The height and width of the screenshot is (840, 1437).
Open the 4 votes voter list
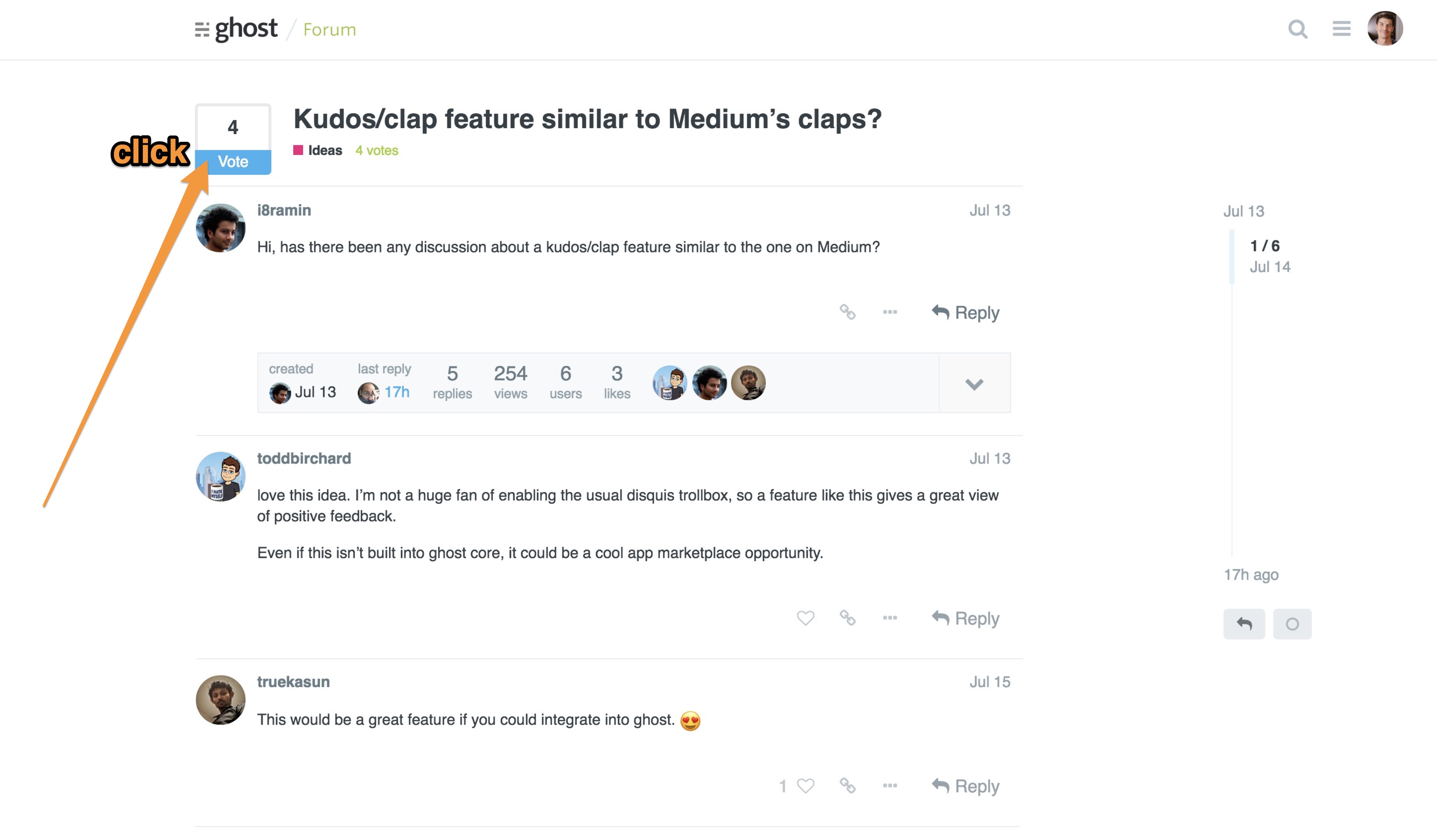376,150
